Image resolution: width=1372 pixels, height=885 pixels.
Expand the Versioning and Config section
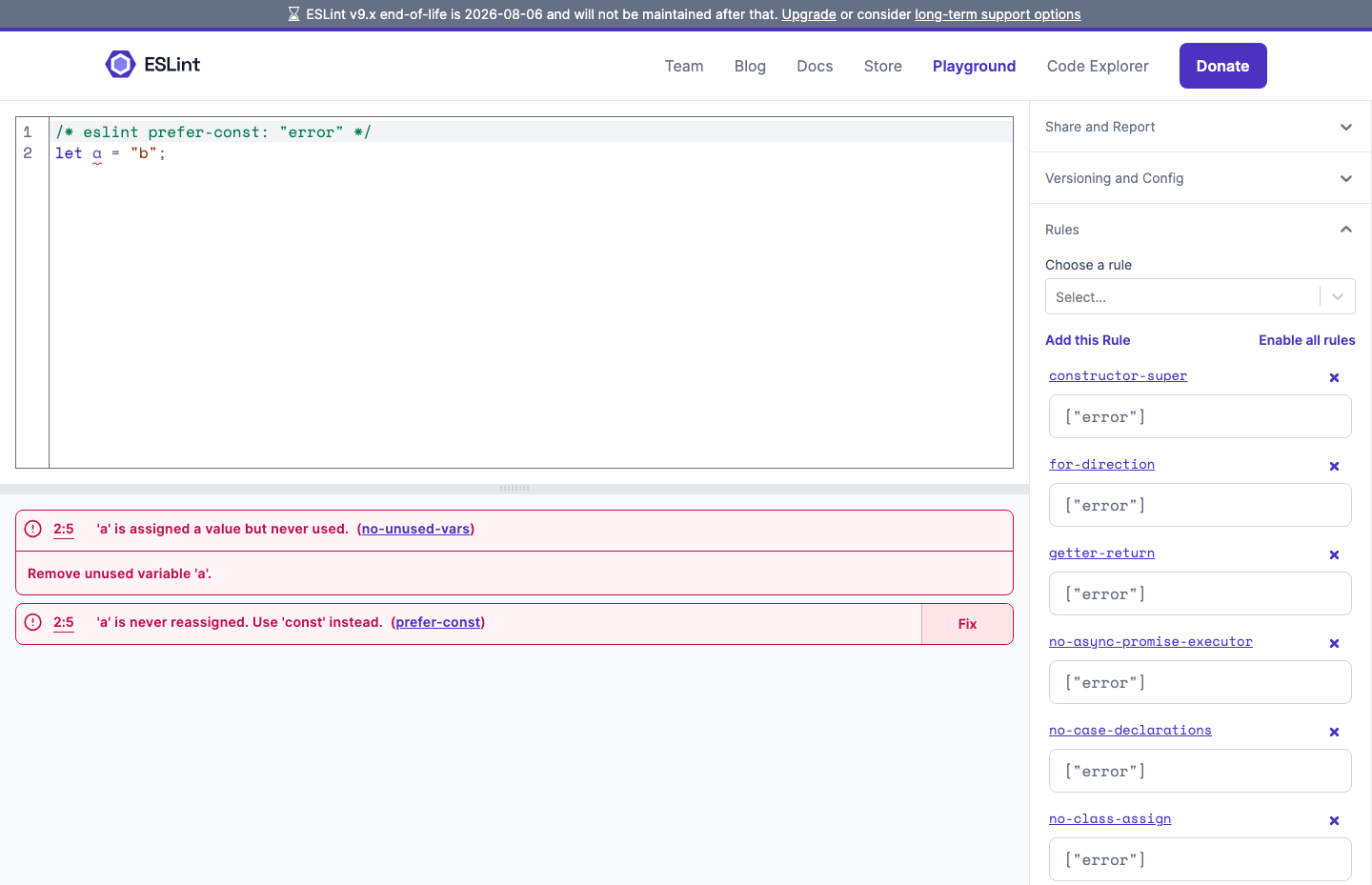[1200, 178]
